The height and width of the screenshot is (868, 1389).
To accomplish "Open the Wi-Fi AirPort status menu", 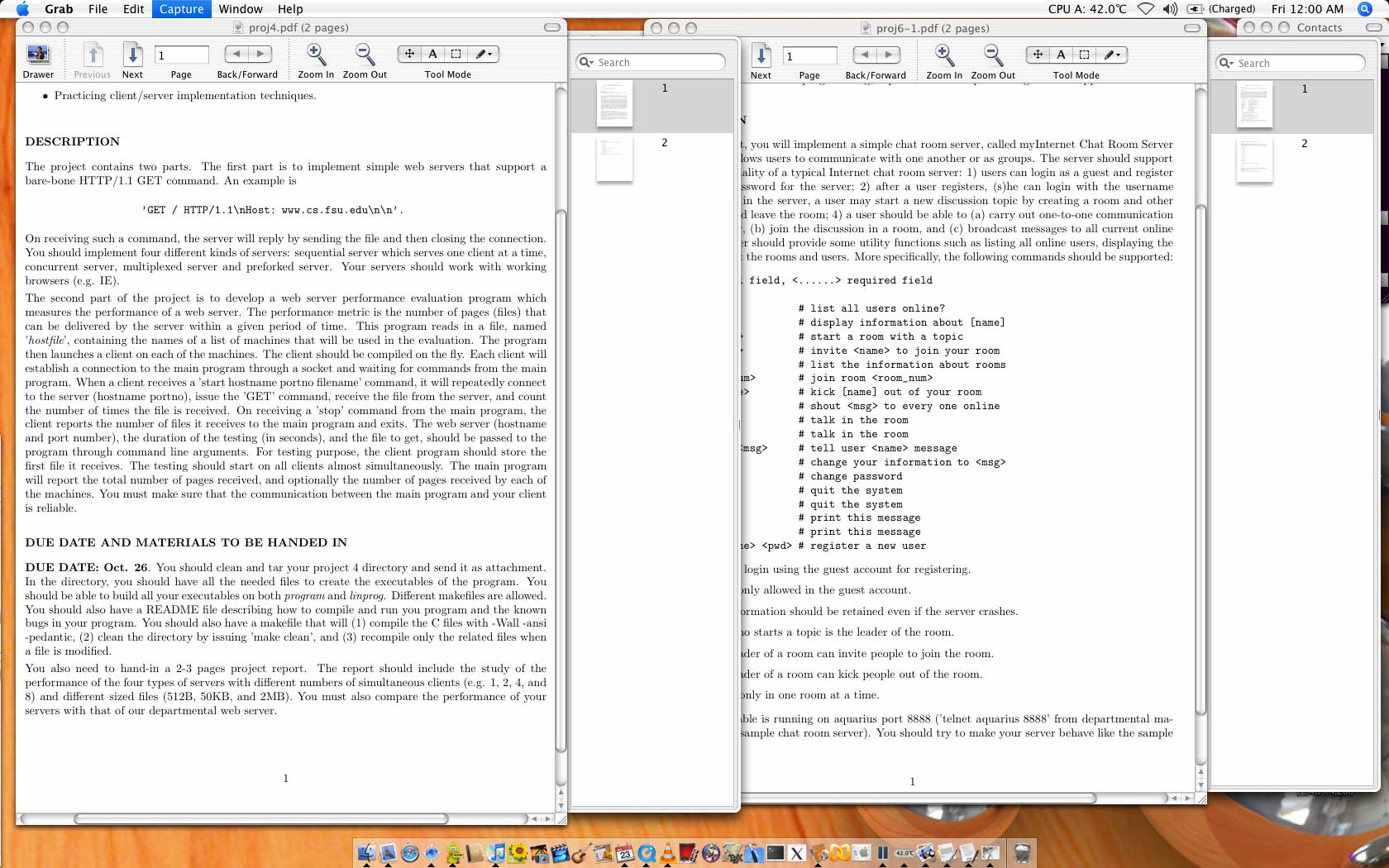I will [x=1146, y=9].
